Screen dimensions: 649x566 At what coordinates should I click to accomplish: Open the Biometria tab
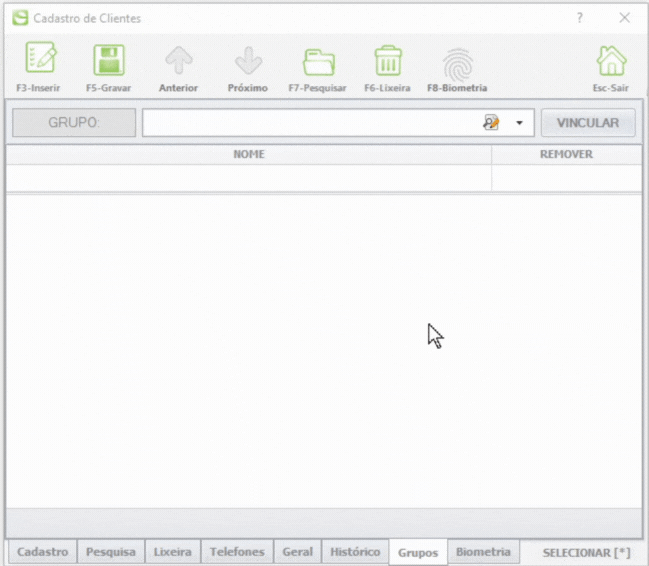coord(483,552)
